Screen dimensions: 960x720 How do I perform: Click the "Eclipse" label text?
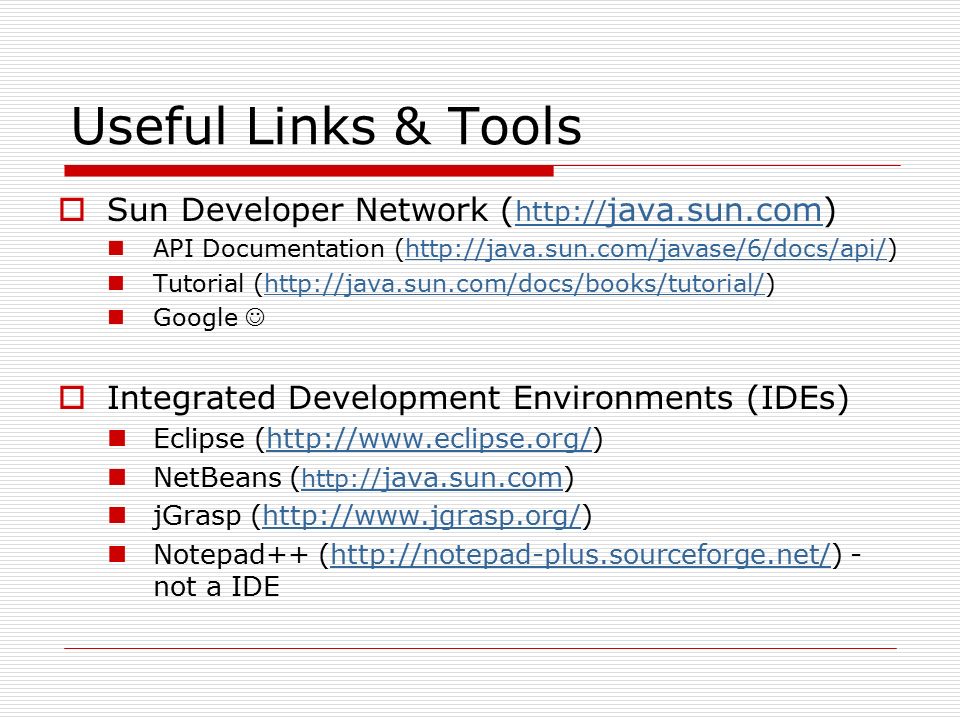(x=199, y=439)
